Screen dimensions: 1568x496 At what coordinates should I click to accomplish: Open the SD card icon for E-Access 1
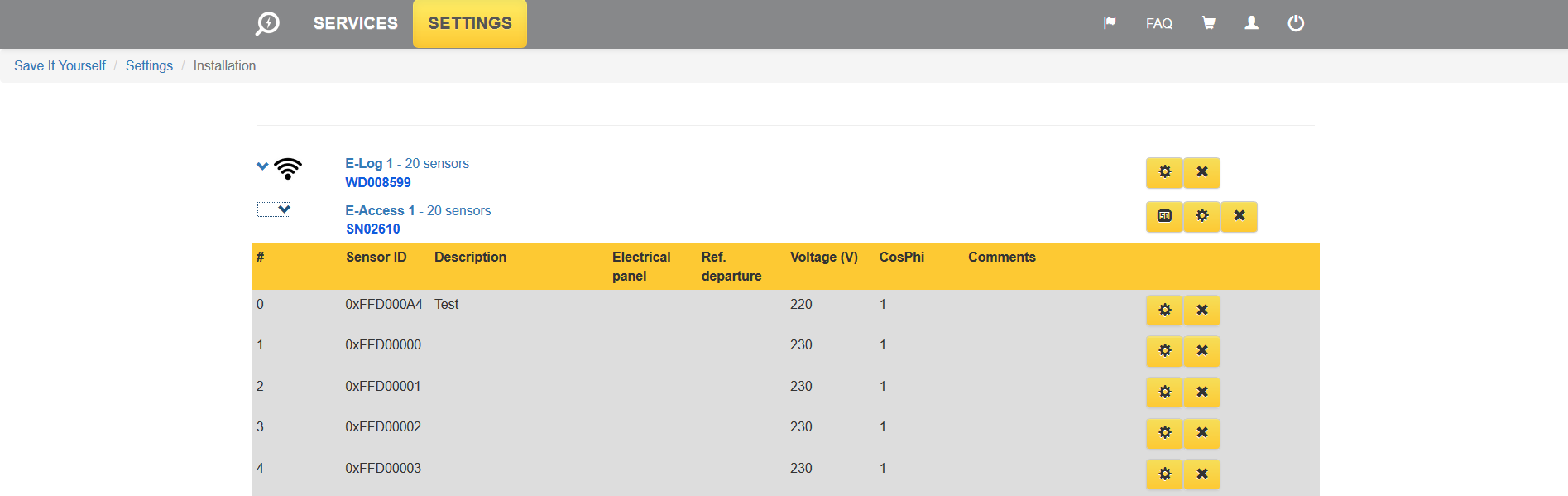(x=1164, y=216)
